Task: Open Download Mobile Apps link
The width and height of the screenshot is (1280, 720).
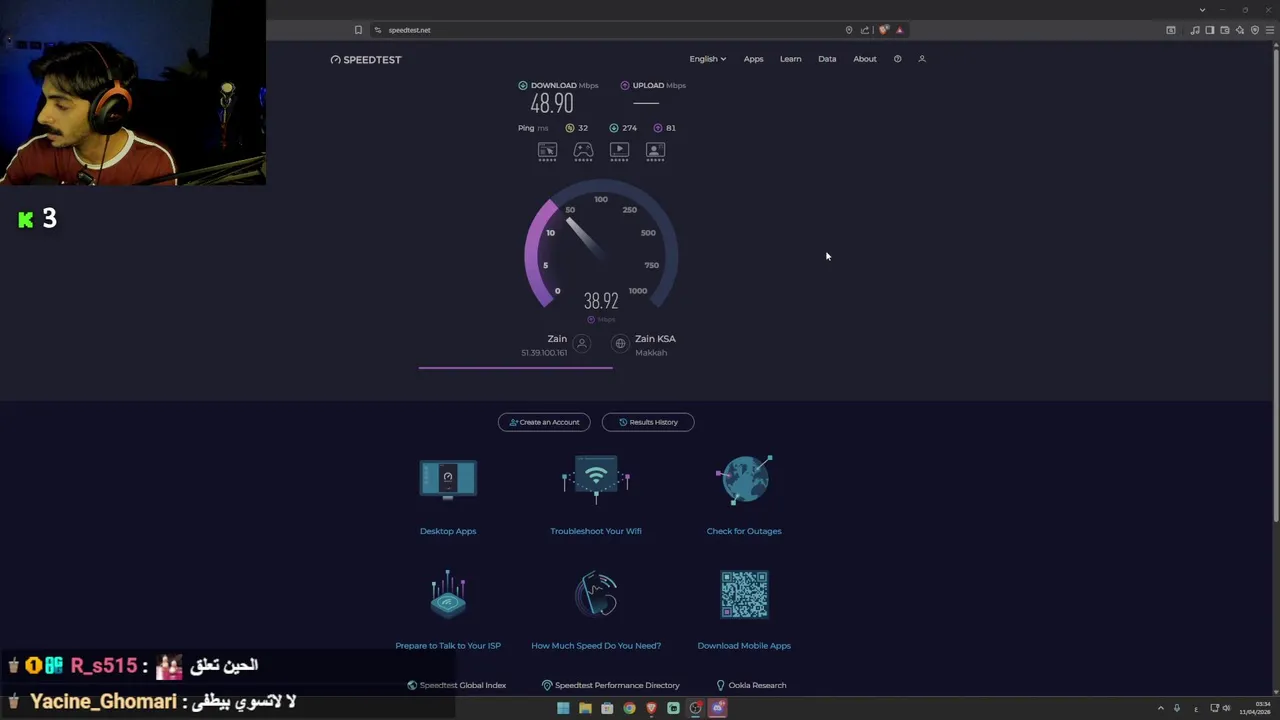Action: [x=744, y=646]
